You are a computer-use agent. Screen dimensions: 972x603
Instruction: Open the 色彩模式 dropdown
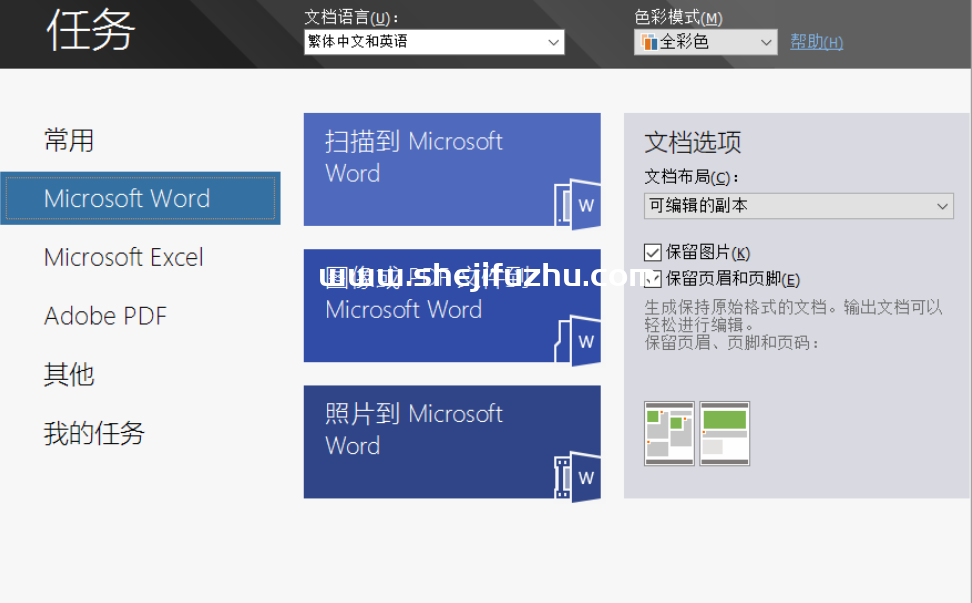pyautogui.click(x=705, y=42)
